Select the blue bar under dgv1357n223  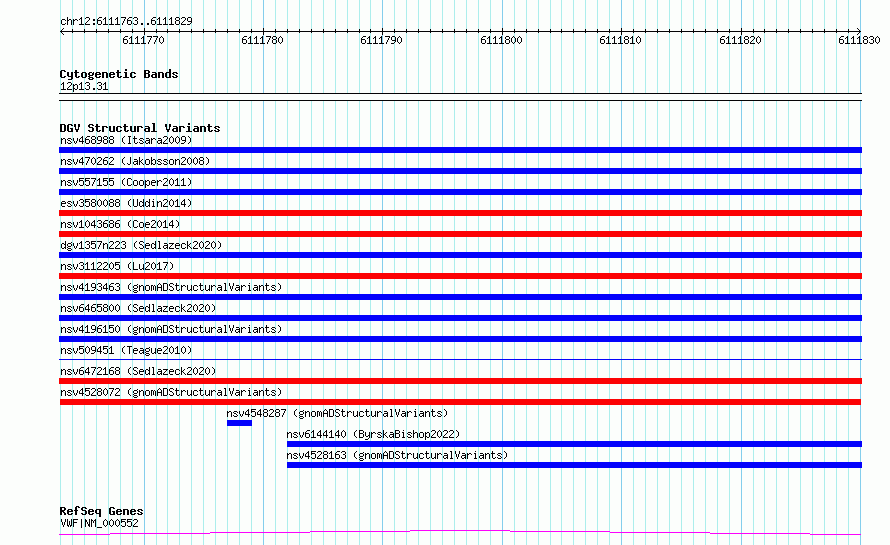(460, 255)
